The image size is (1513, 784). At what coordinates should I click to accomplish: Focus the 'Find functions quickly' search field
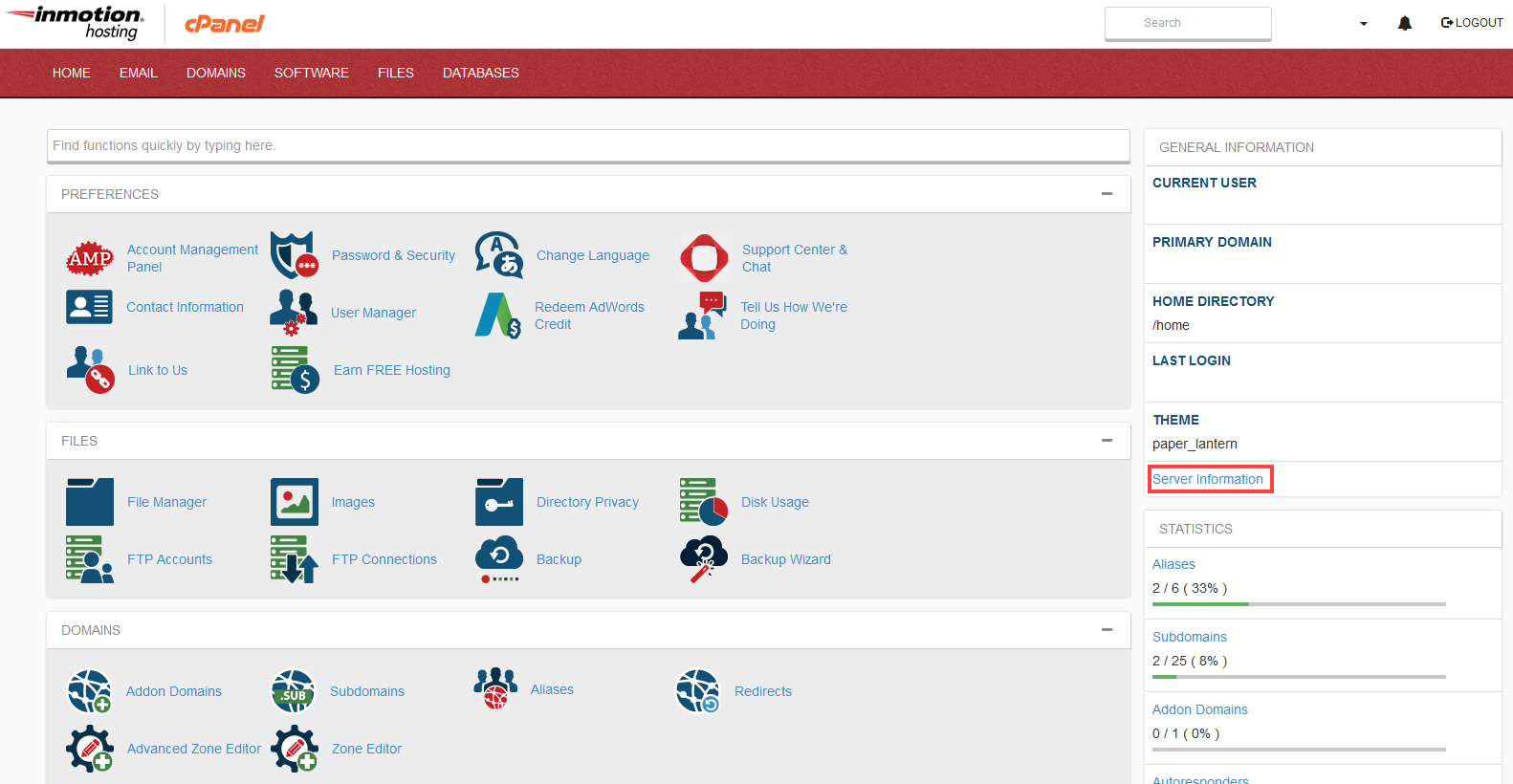coord(587,145)
